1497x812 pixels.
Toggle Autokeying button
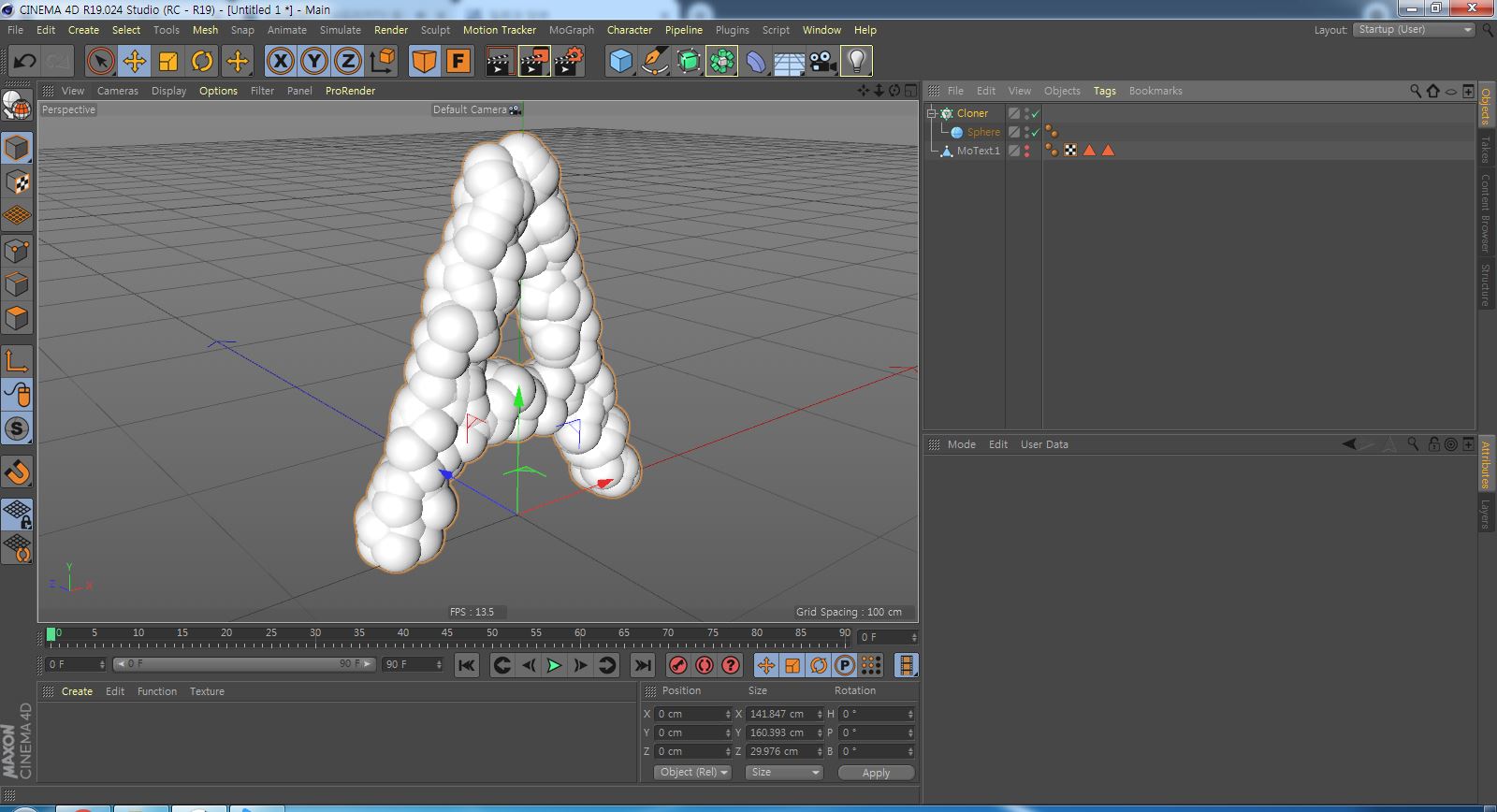pos(705,665)
